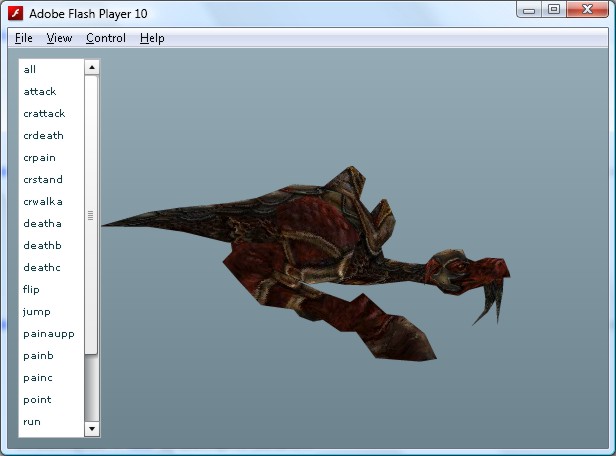Minimize the Flash Player window

coord(529,10)
